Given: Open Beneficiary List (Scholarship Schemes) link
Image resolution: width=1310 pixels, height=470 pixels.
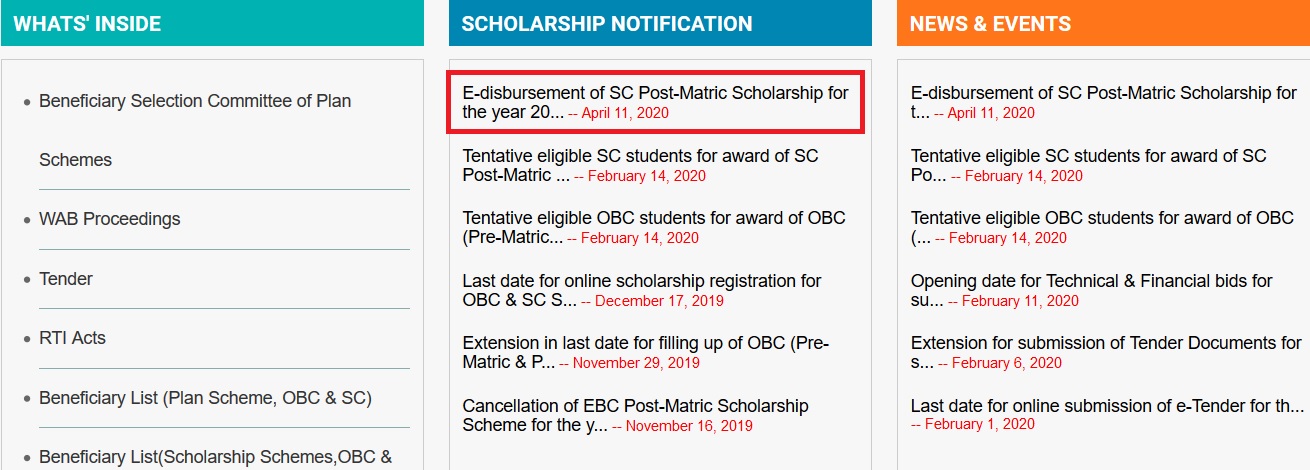Looking at the screenshot, I should (x=214, y=457).
